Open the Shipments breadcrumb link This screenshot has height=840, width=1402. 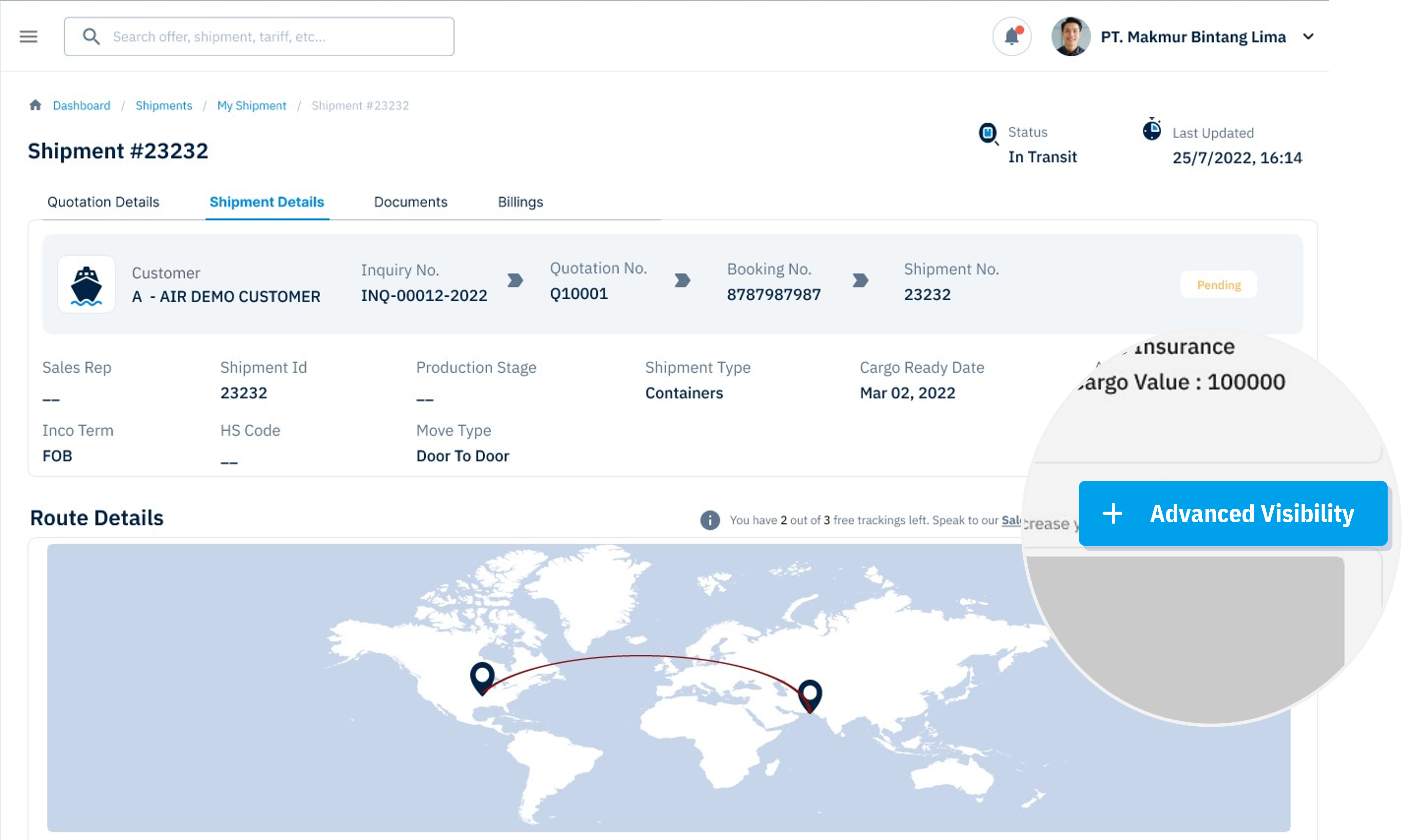click(164, 106)
